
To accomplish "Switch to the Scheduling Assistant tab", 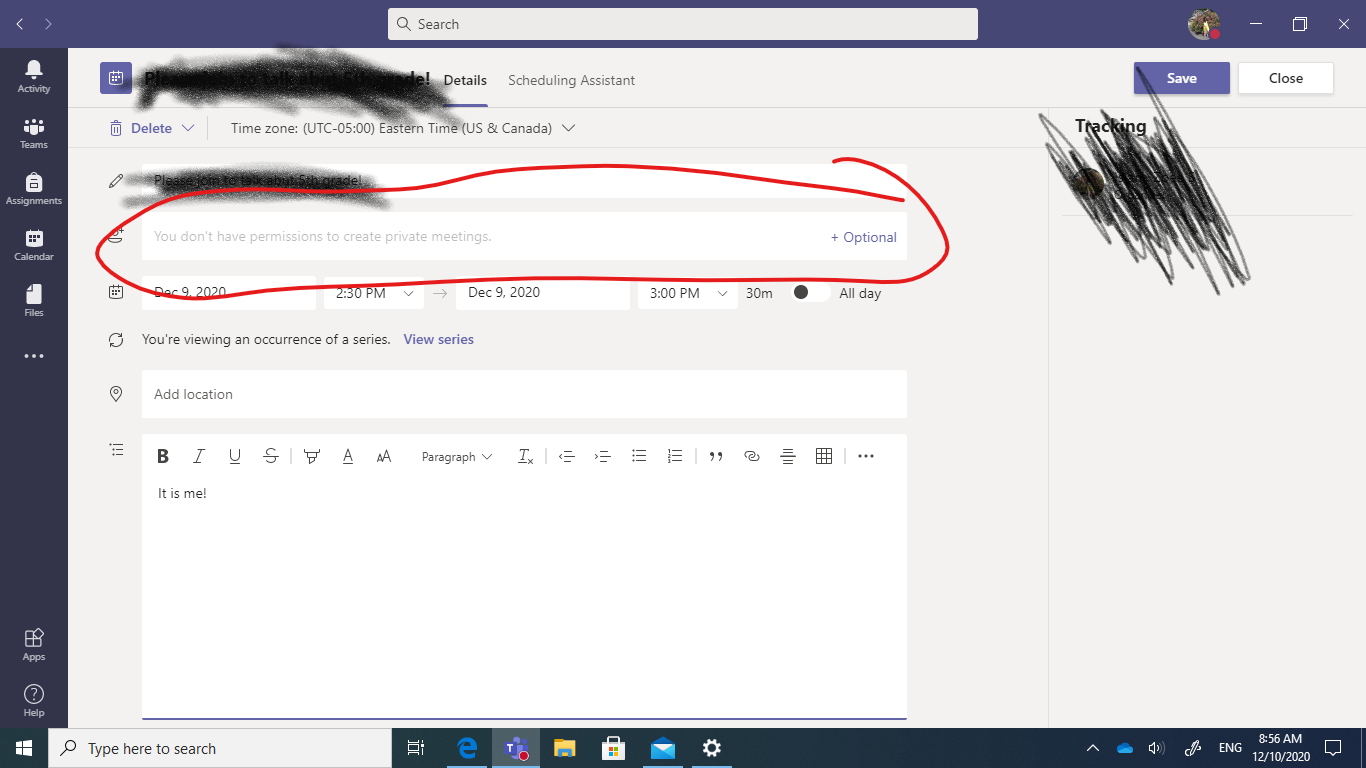I will click(571, 80).
